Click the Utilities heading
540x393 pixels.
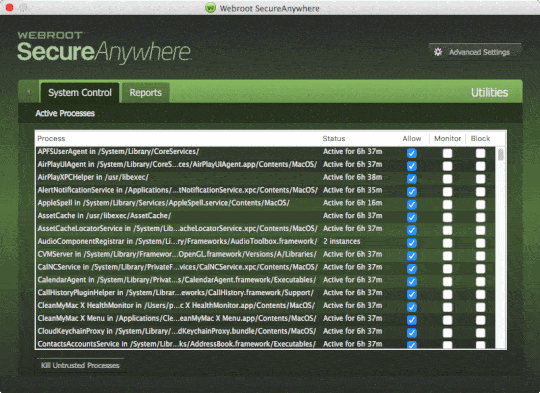click(489, 93)
